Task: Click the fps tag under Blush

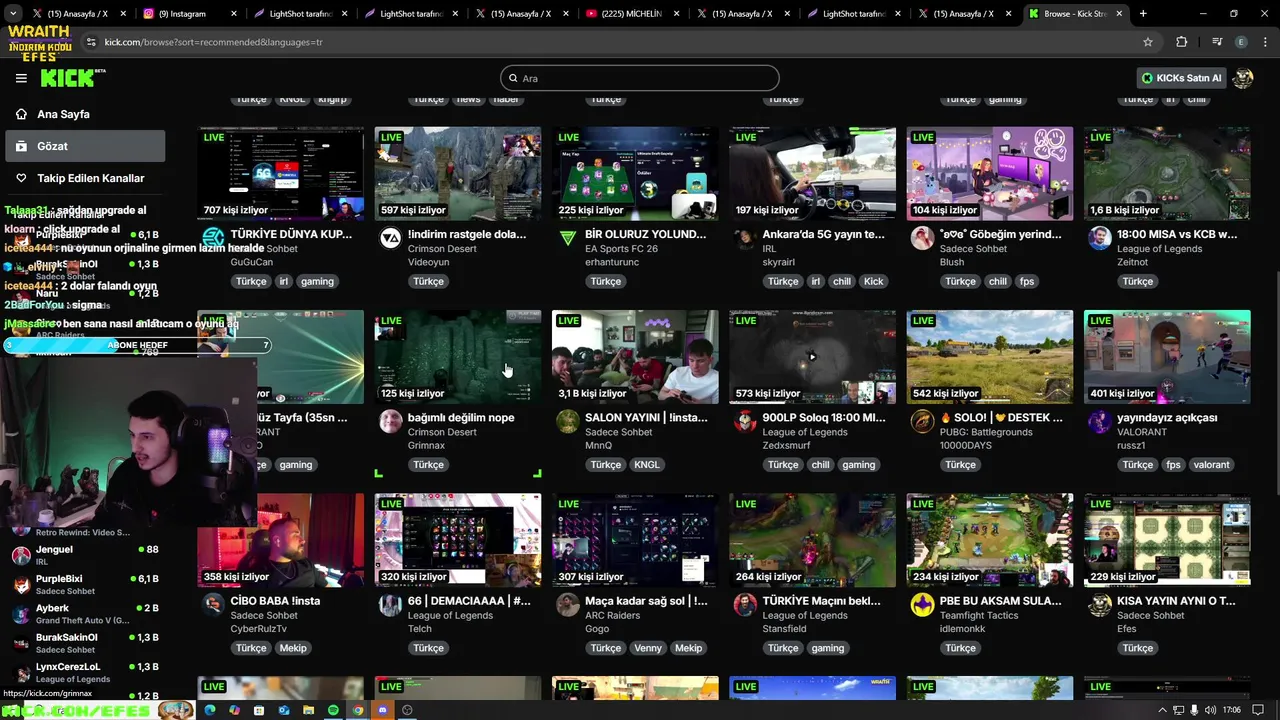Action: [1027, 281]
